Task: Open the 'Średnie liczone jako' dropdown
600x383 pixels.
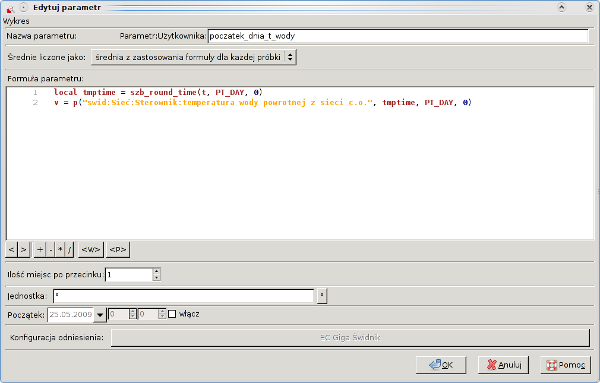Action: (x=194, y=57)
